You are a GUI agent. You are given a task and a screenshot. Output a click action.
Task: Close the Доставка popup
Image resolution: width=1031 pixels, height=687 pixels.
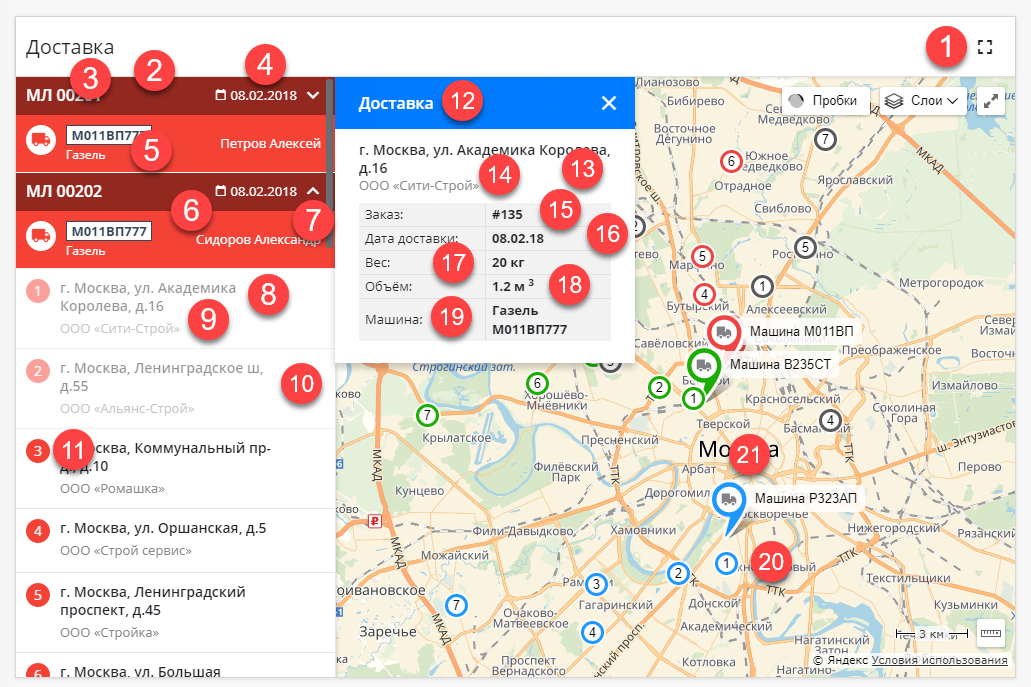[608, 103]
